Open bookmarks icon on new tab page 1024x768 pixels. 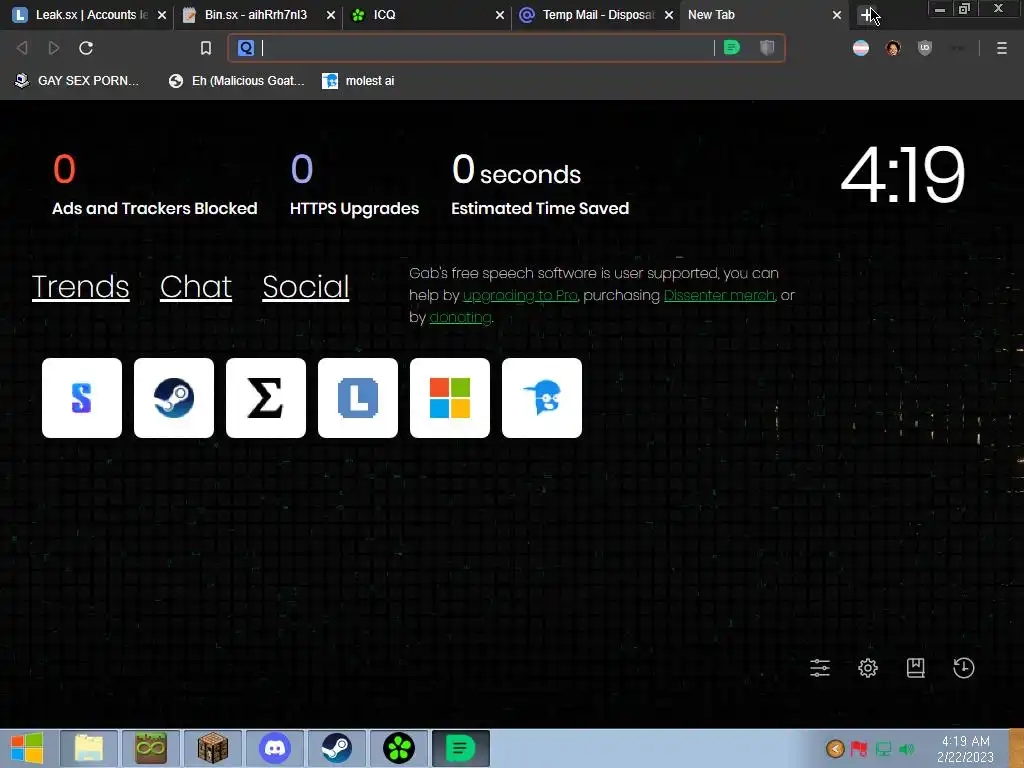click(916, 667)
